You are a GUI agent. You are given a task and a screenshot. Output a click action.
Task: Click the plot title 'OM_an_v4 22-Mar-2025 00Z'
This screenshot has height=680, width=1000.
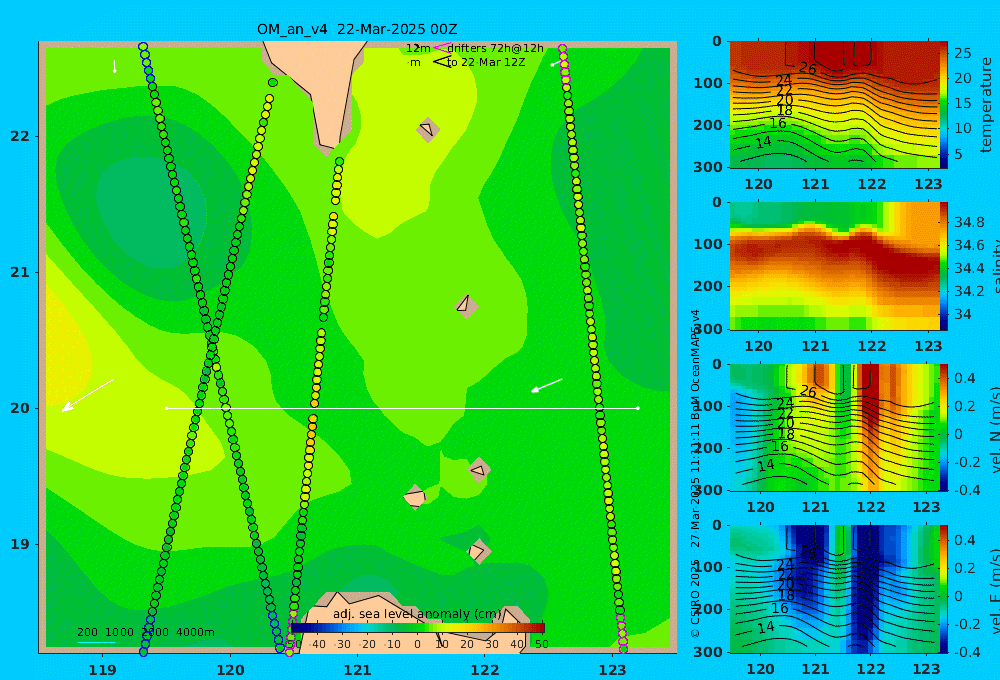tap(357, 29)
